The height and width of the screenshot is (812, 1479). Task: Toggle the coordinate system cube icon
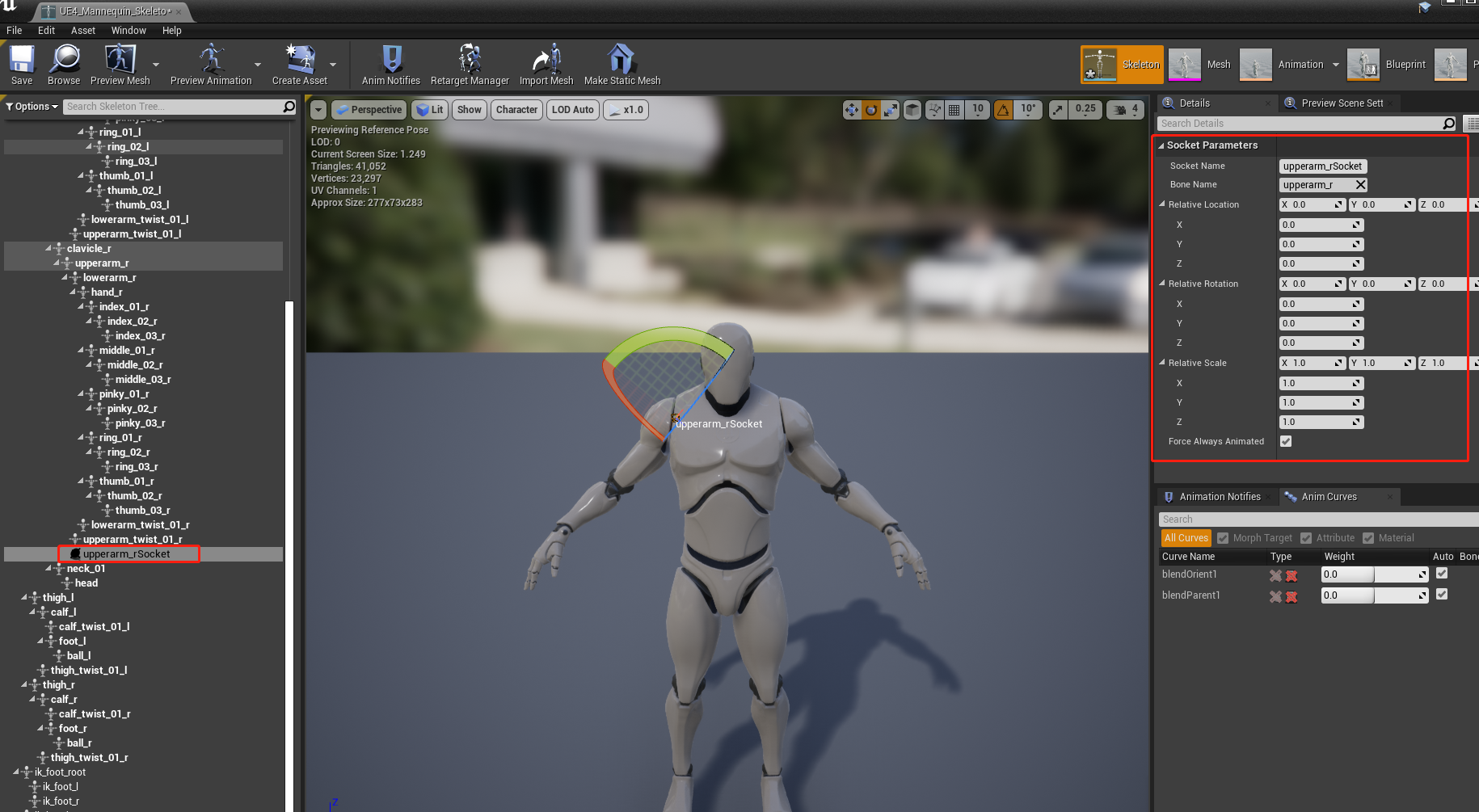(912, 110)
